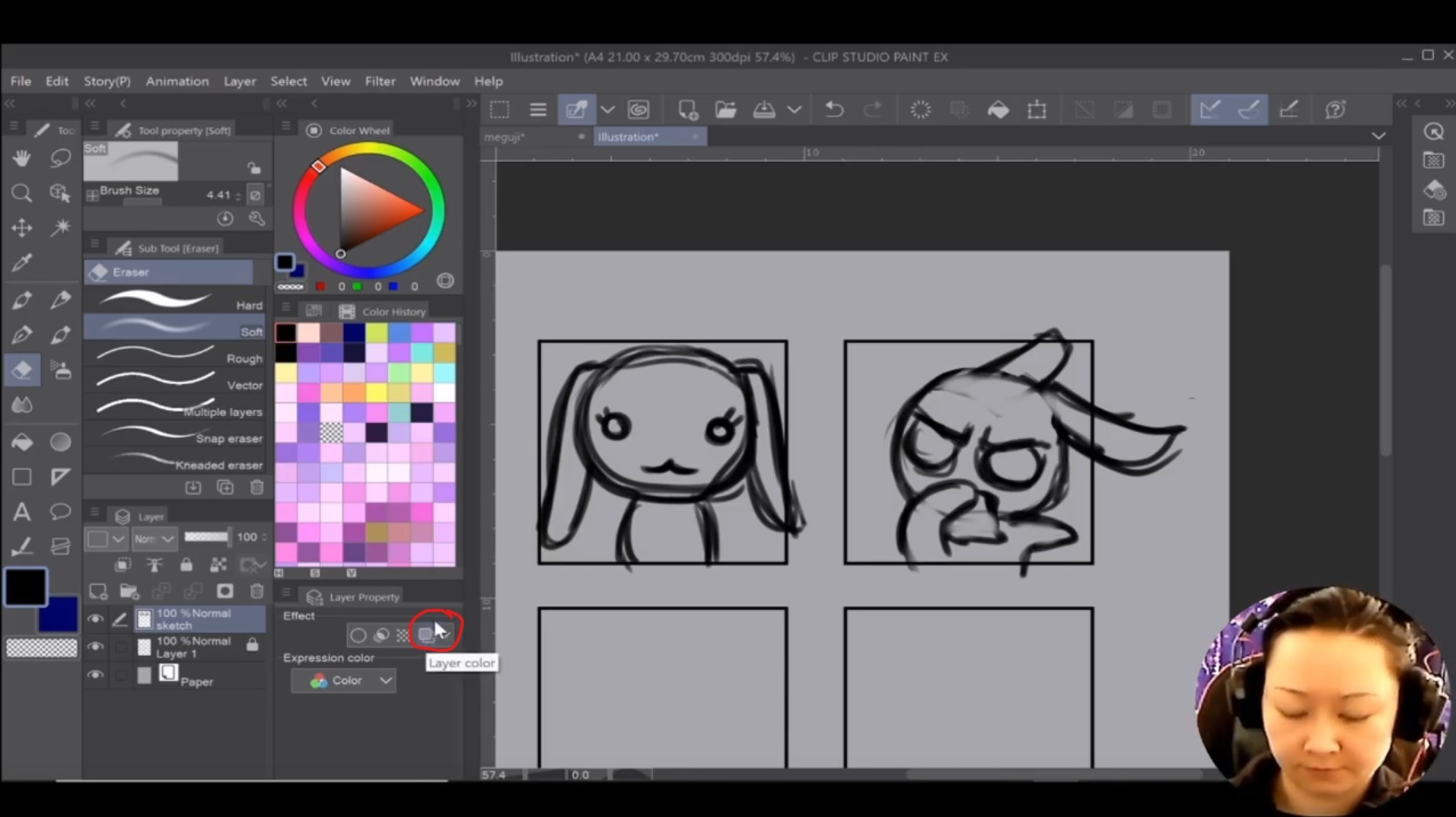Hide the sketch layer
The height and width of the screenshot is (817, 1456).
click(x=95, y=619)
